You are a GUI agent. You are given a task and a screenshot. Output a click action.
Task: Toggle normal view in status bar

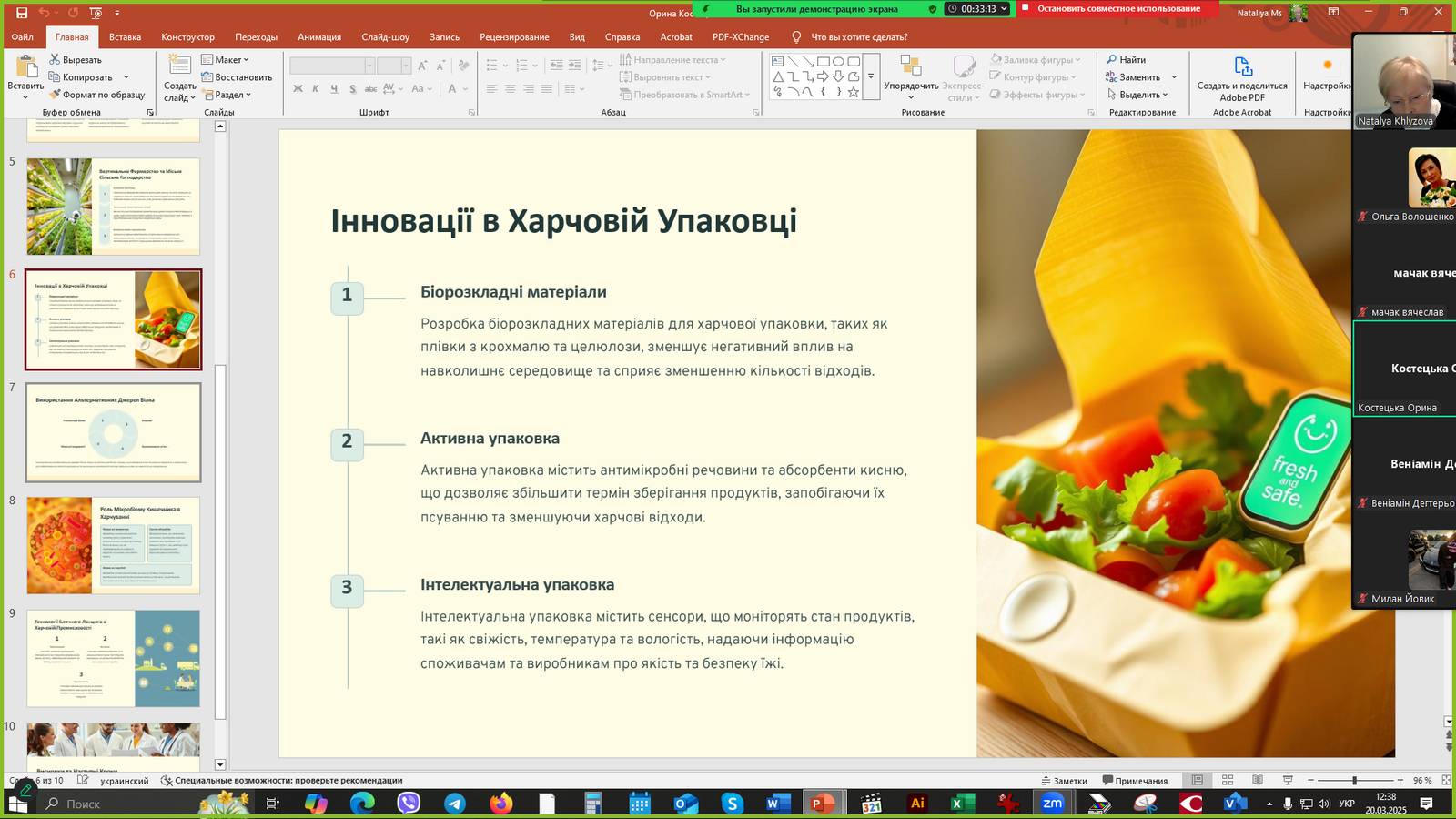click(1198, 781)
